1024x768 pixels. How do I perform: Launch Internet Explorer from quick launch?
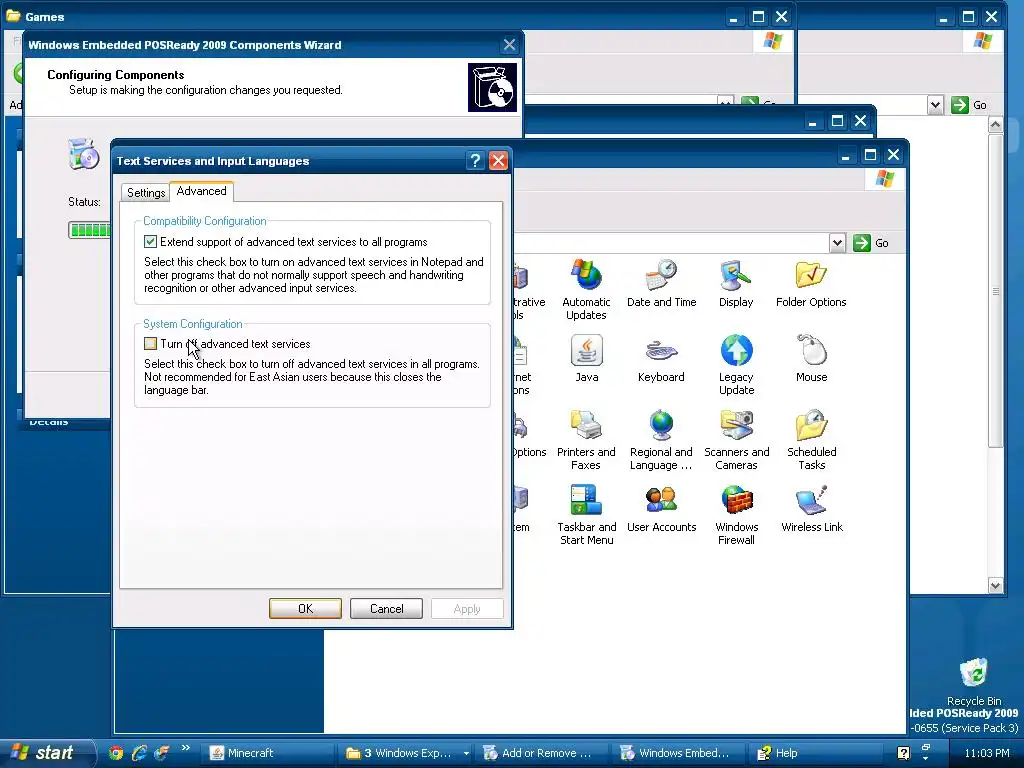138,753
